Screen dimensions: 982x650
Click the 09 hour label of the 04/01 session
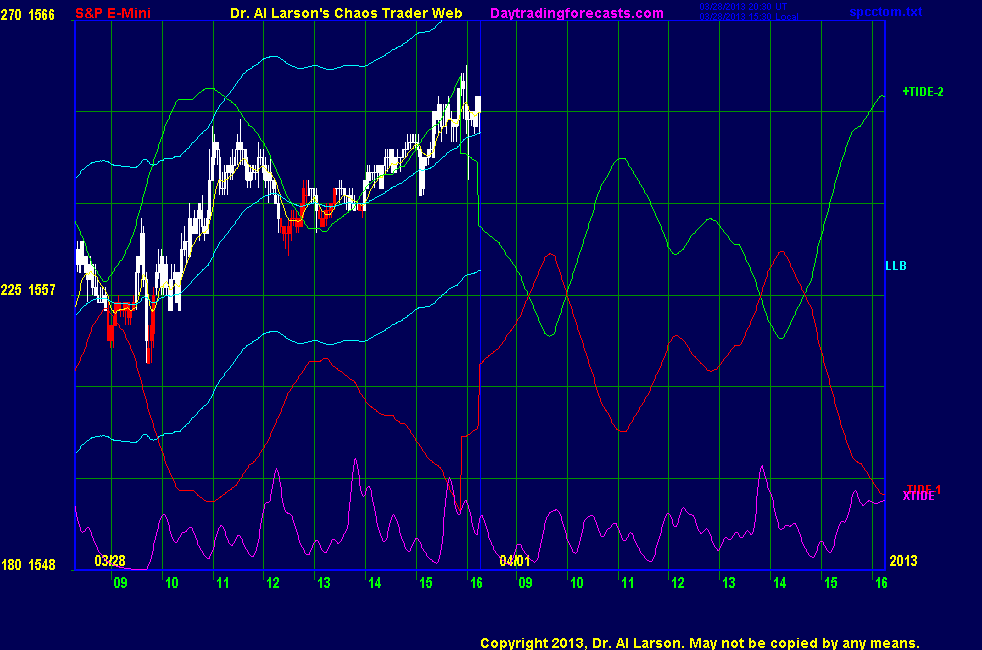(525, 583)
